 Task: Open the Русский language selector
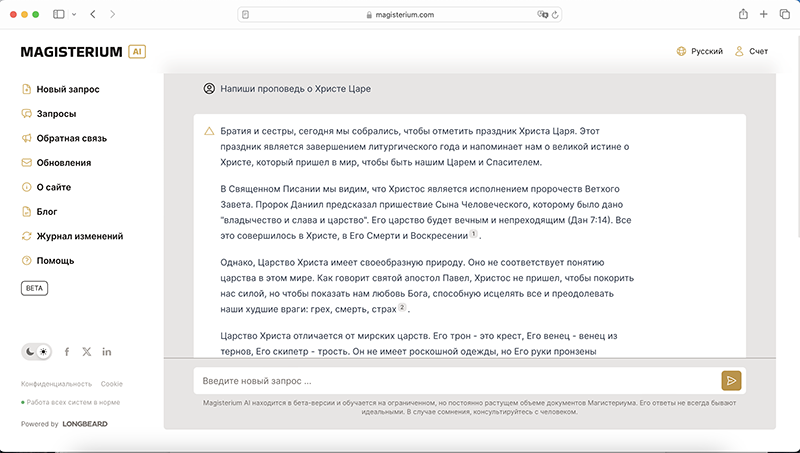(x=700, y=51)
